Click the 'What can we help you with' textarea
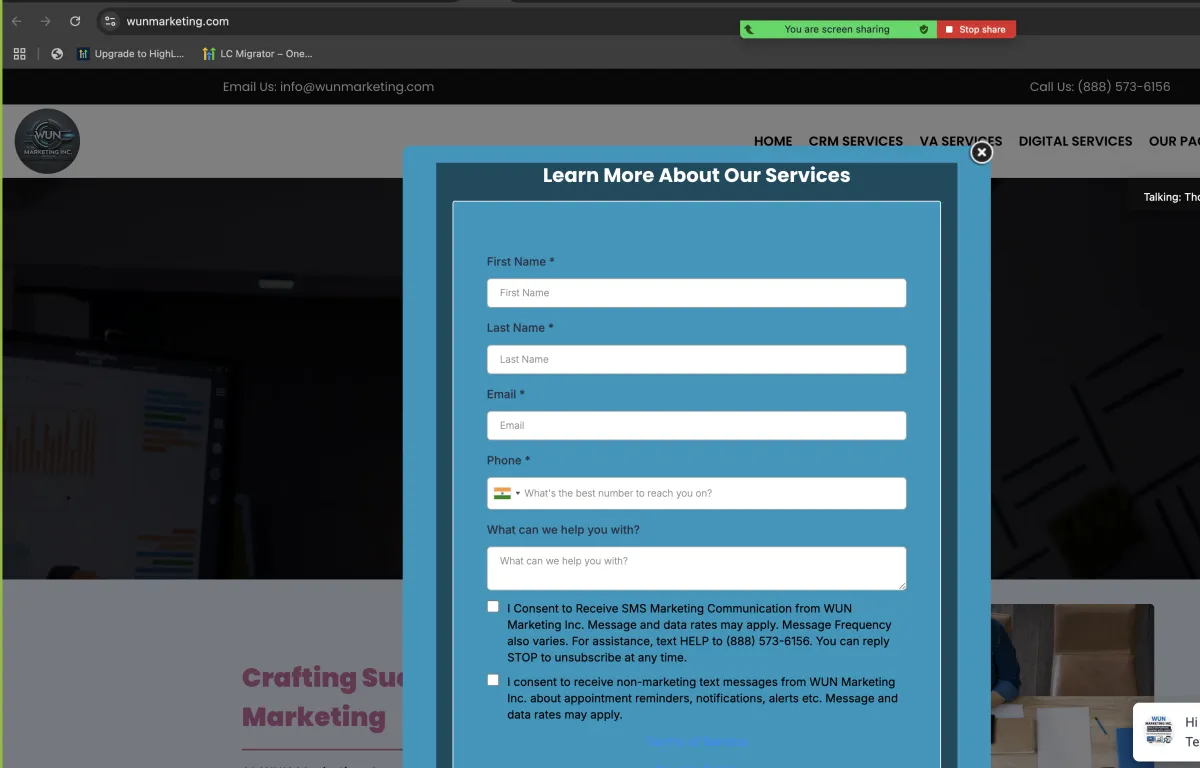Viewport: 1200px width, 768px height. click(x=697, y=568)
